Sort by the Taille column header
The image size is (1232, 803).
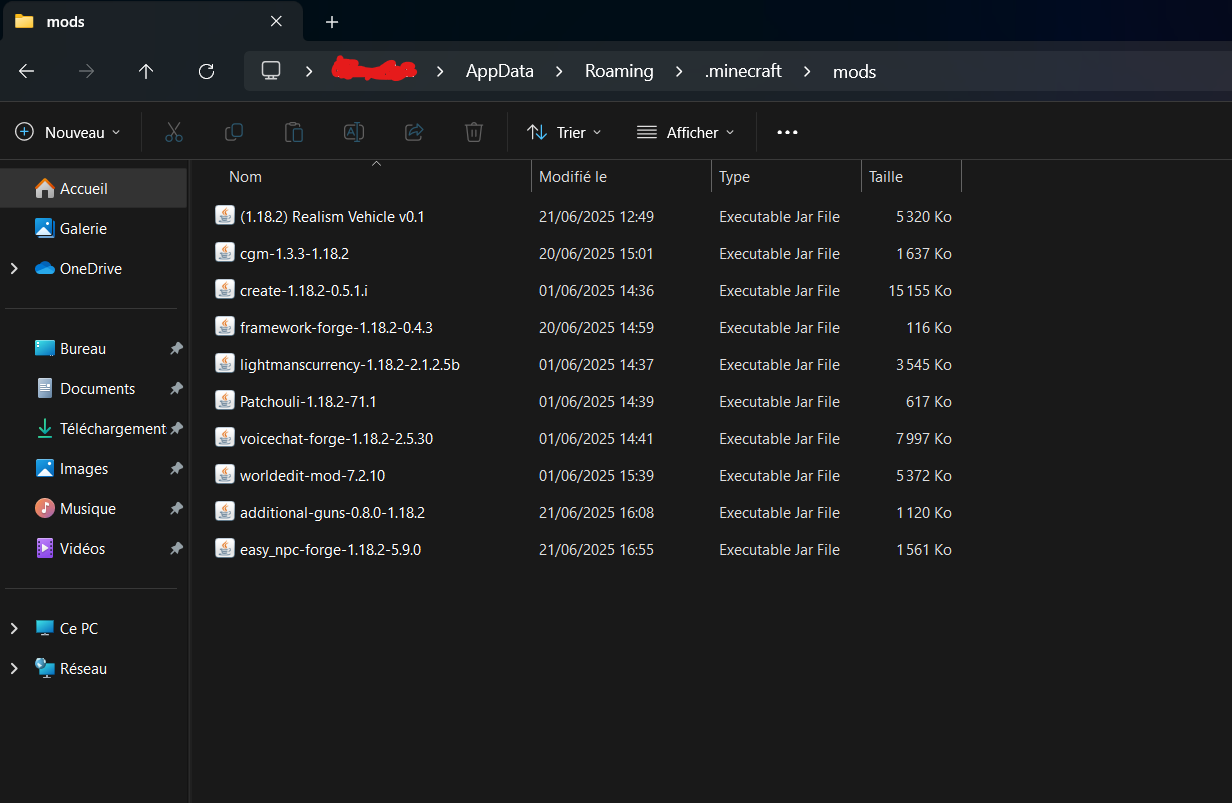(x=911, y=177)
